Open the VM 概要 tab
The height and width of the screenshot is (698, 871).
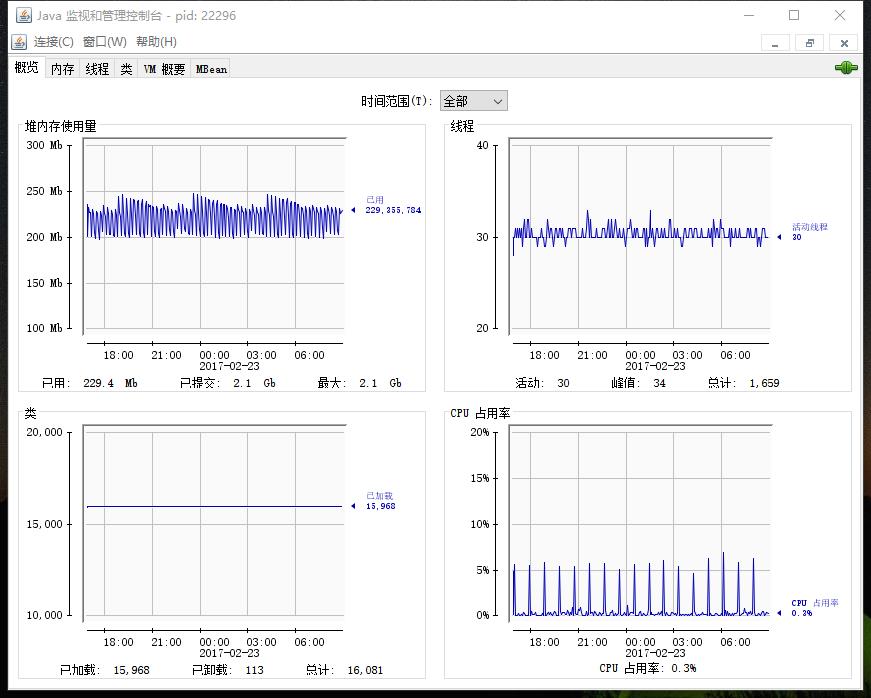point(164,69)
